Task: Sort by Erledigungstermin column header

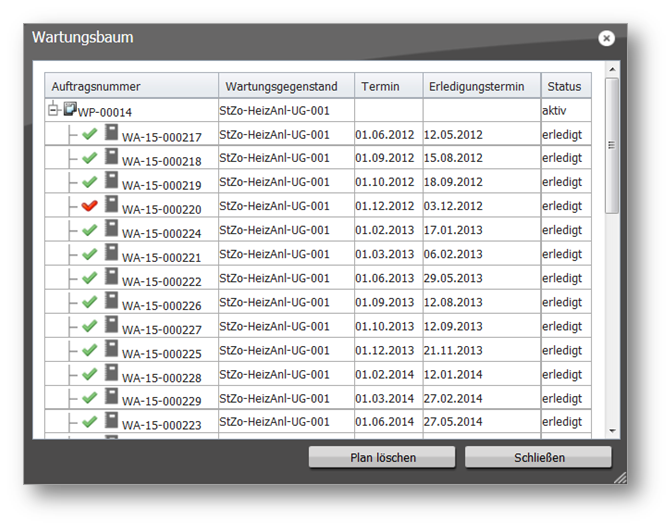Action: point(482,86)
